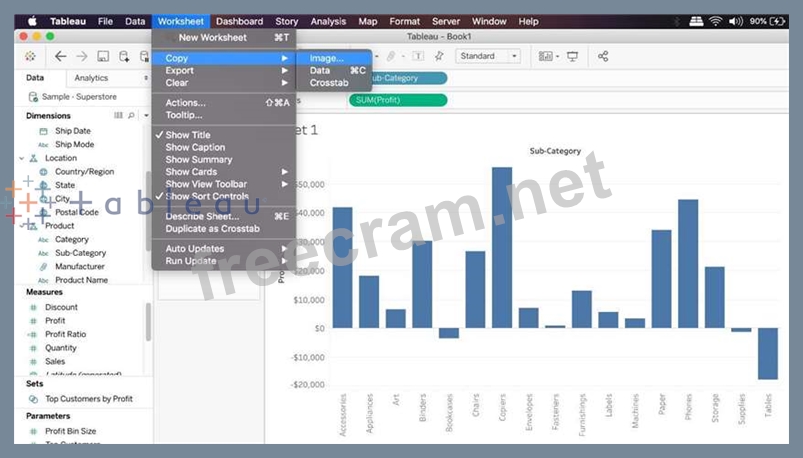Click the Show Me cards icon in toolbar

pos(545,57)
